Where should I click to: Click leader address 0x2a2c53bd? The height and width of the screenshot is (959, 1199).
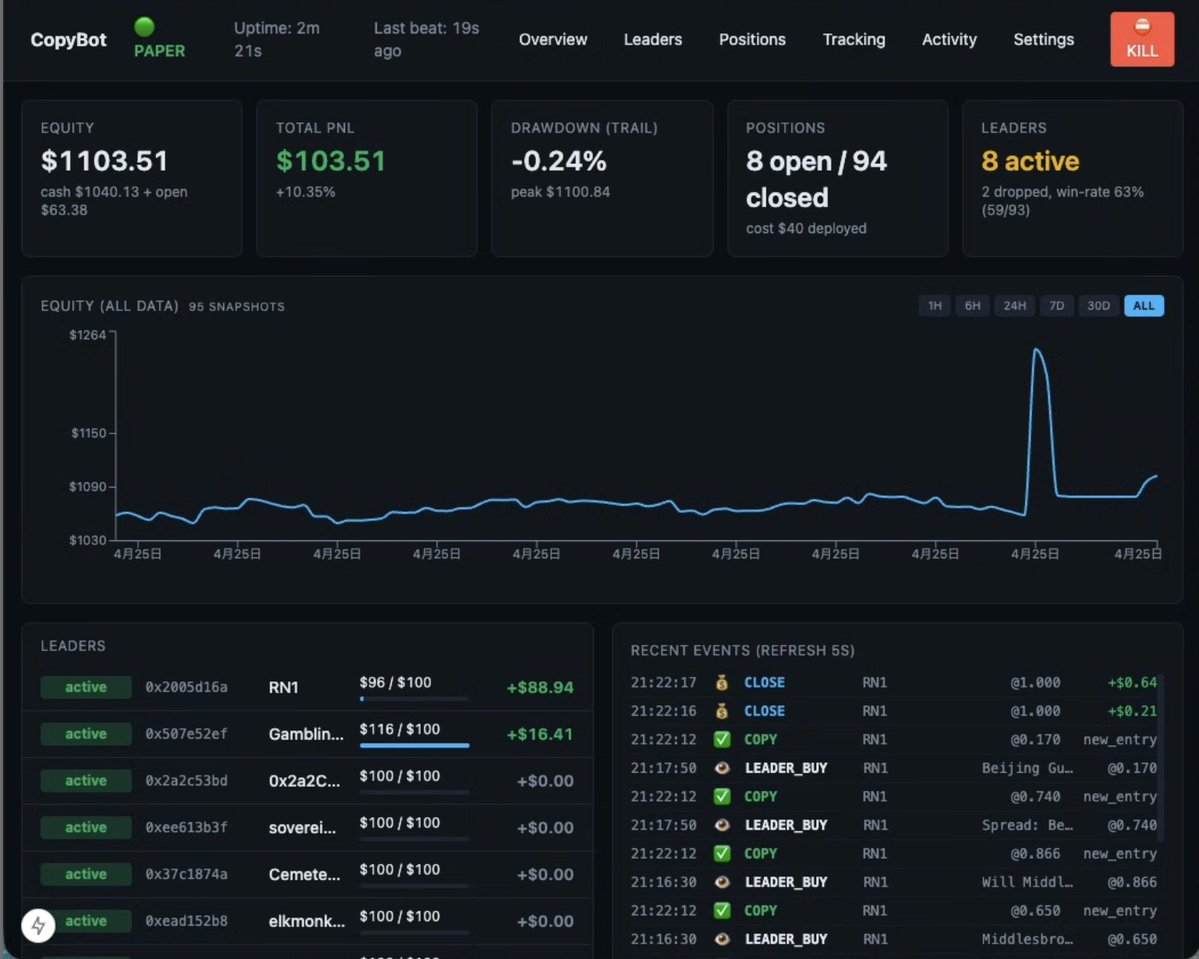click(x=187, y=780)
